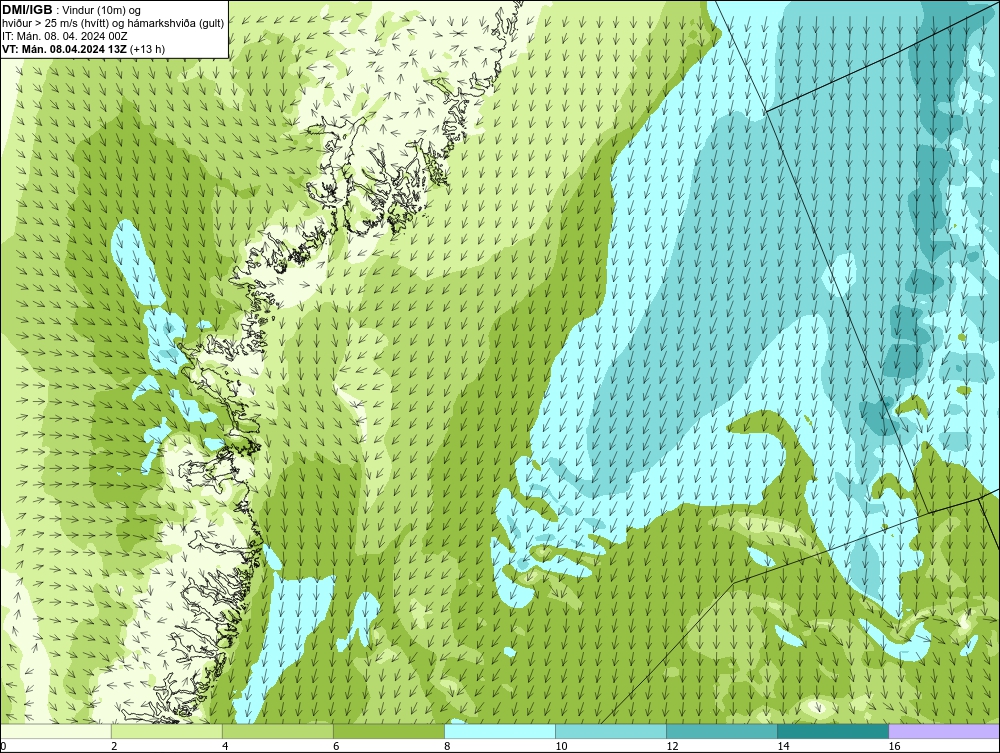Click the 0–2 m/s palest color legend swatch

click(56, 731)
